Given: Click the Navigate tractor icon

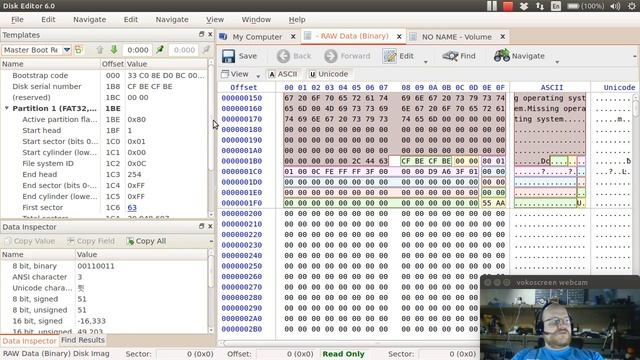Looking at the screenshot, I should click(x=502, y=55).
